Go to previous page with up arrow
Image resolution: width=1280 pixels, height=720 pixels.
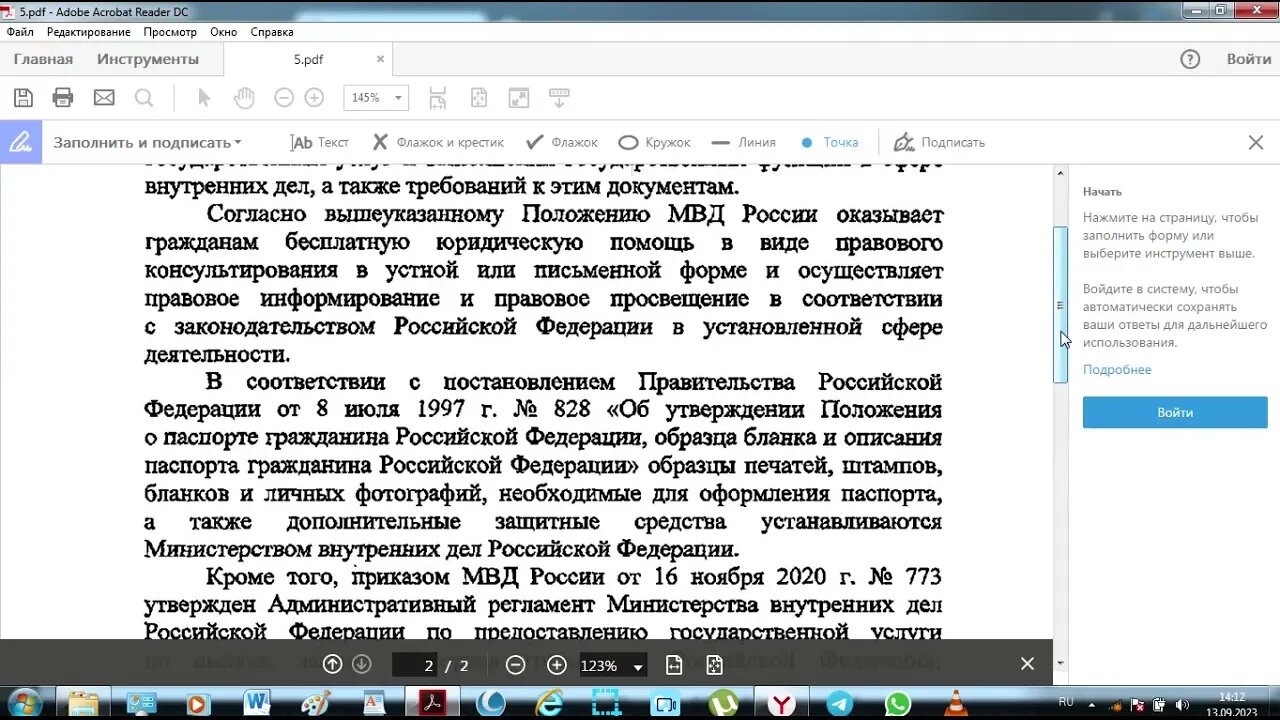tap(333, 665)
